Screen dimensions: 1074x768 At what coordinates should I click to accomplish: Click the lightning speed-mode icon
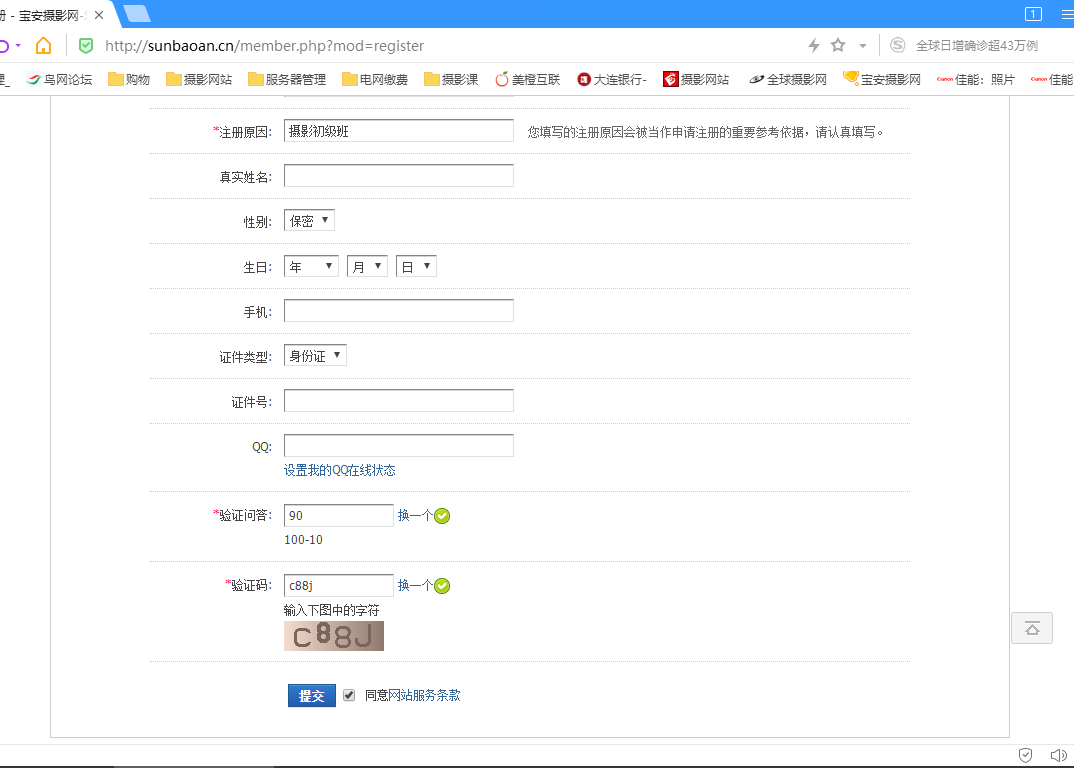[814, 45]
